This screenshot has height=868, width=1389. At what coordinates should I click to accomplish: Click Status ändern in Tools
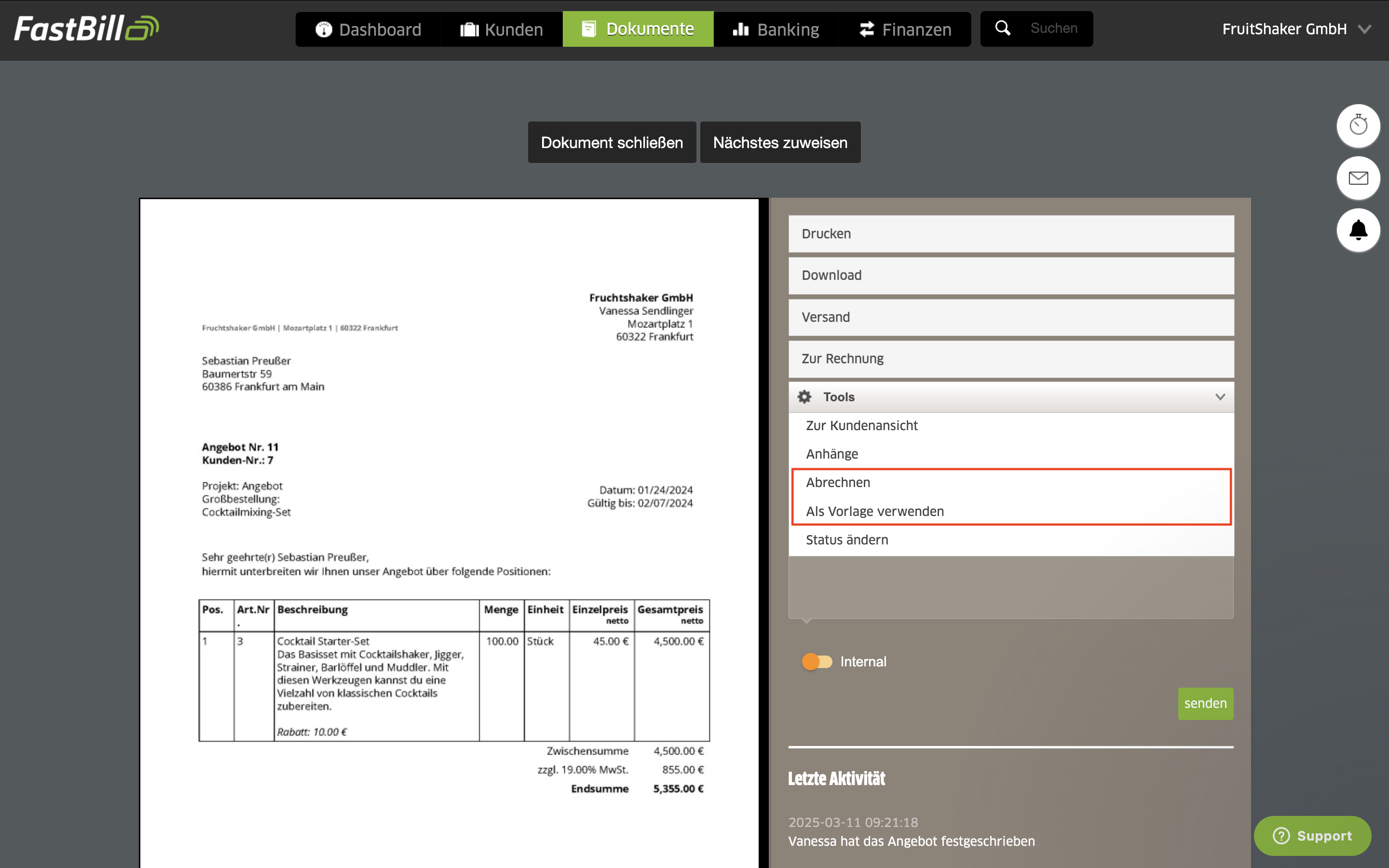1011,540
